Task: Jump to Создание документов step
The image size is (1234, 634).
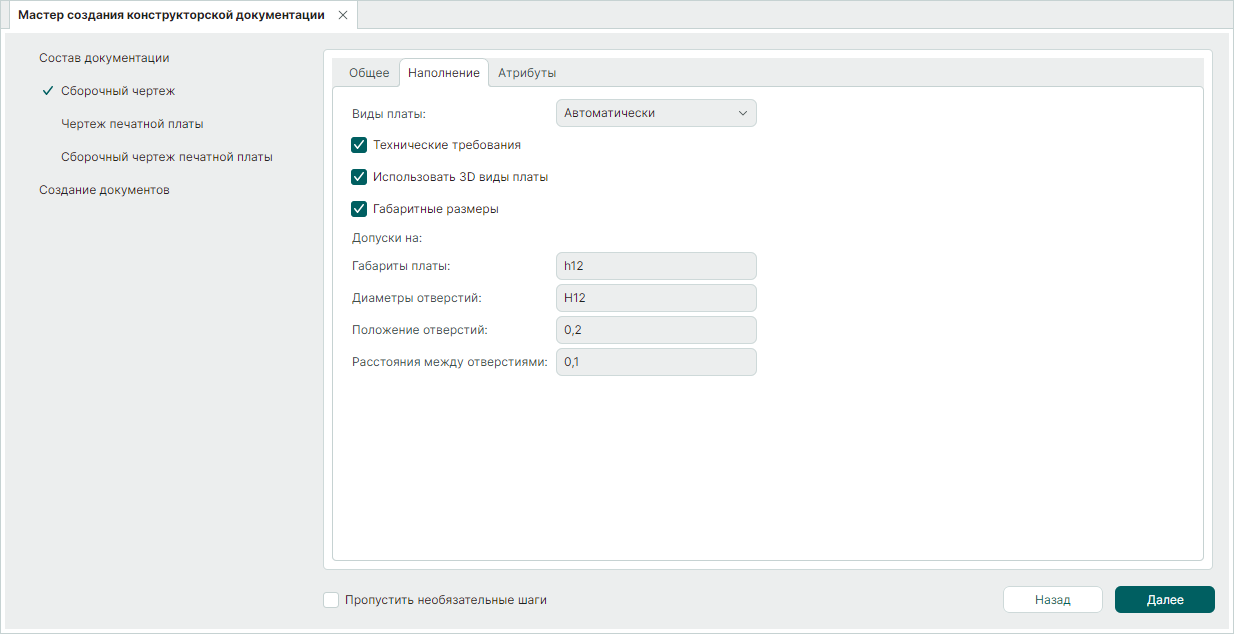Action: [x=104, y=190]
